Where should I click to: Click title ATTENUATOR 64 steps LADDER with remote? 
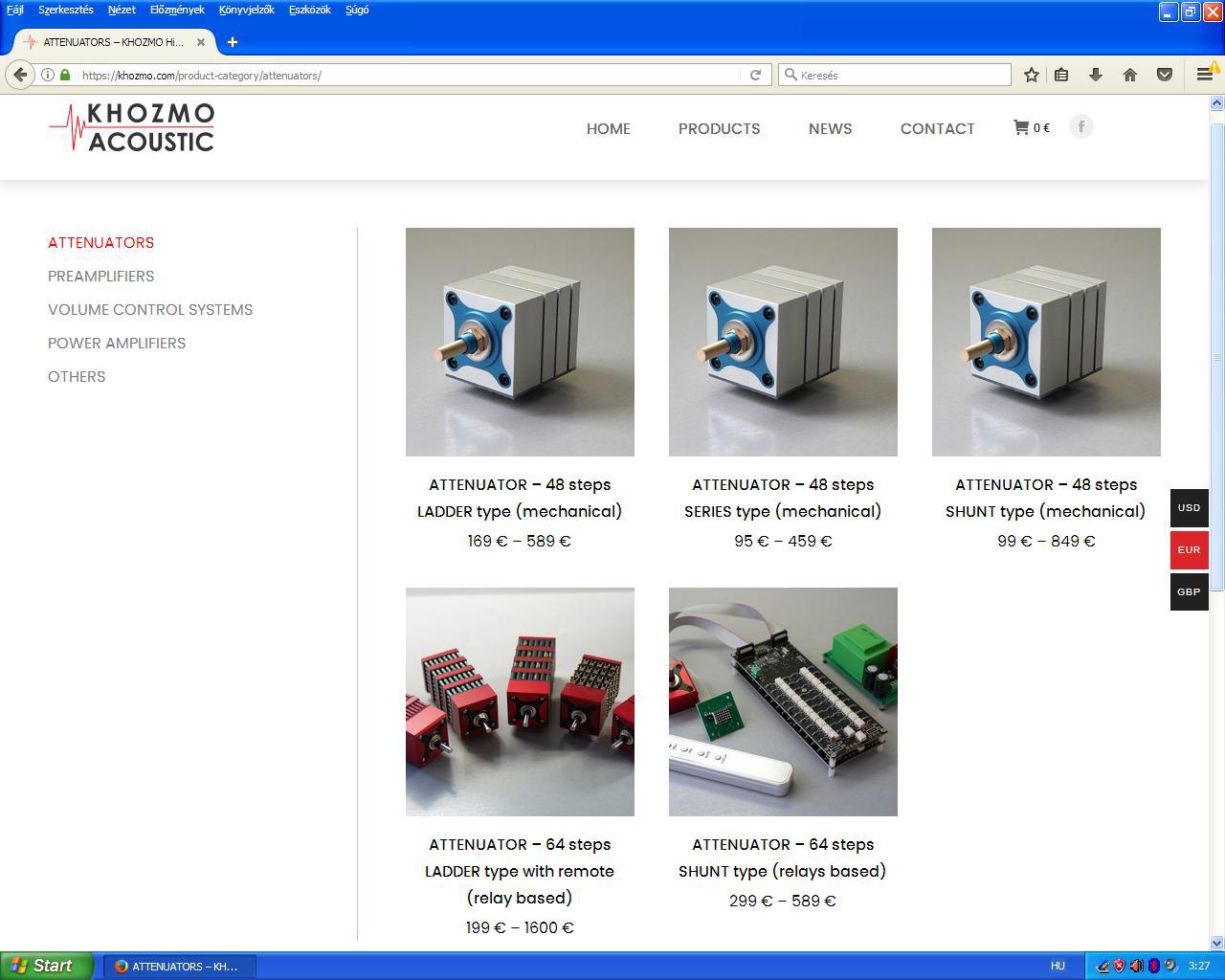pyautogui.click(x=520, y=871)
